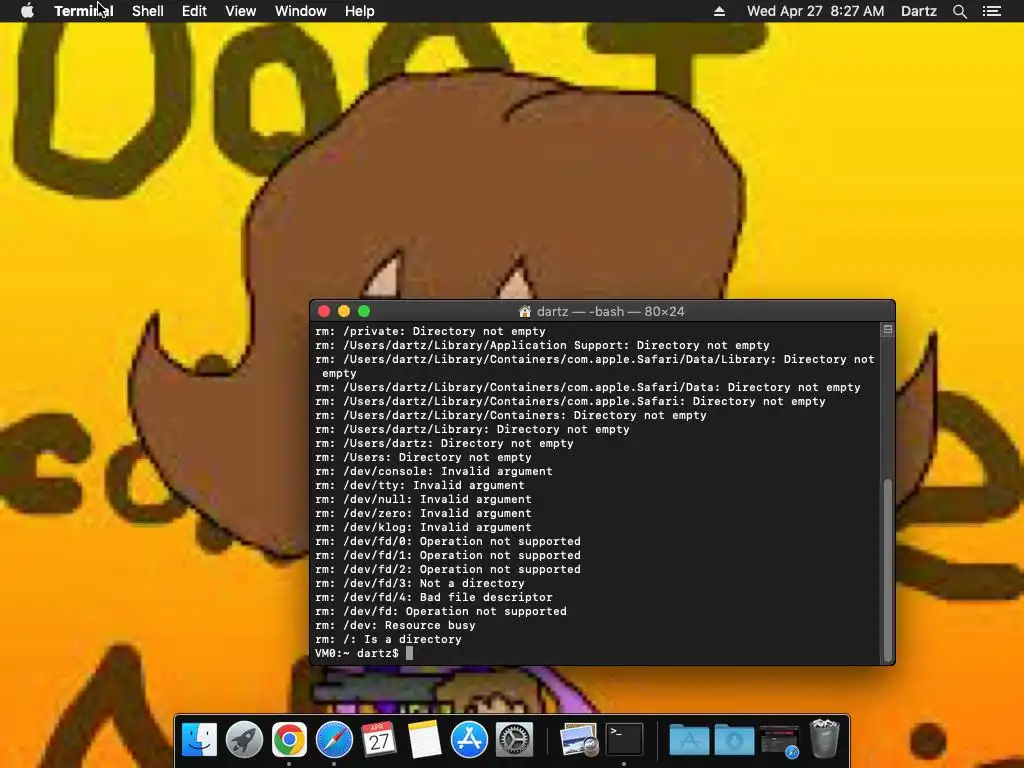Close the Terminal window red button
1024x768 pixels.
tap(324, 312)
